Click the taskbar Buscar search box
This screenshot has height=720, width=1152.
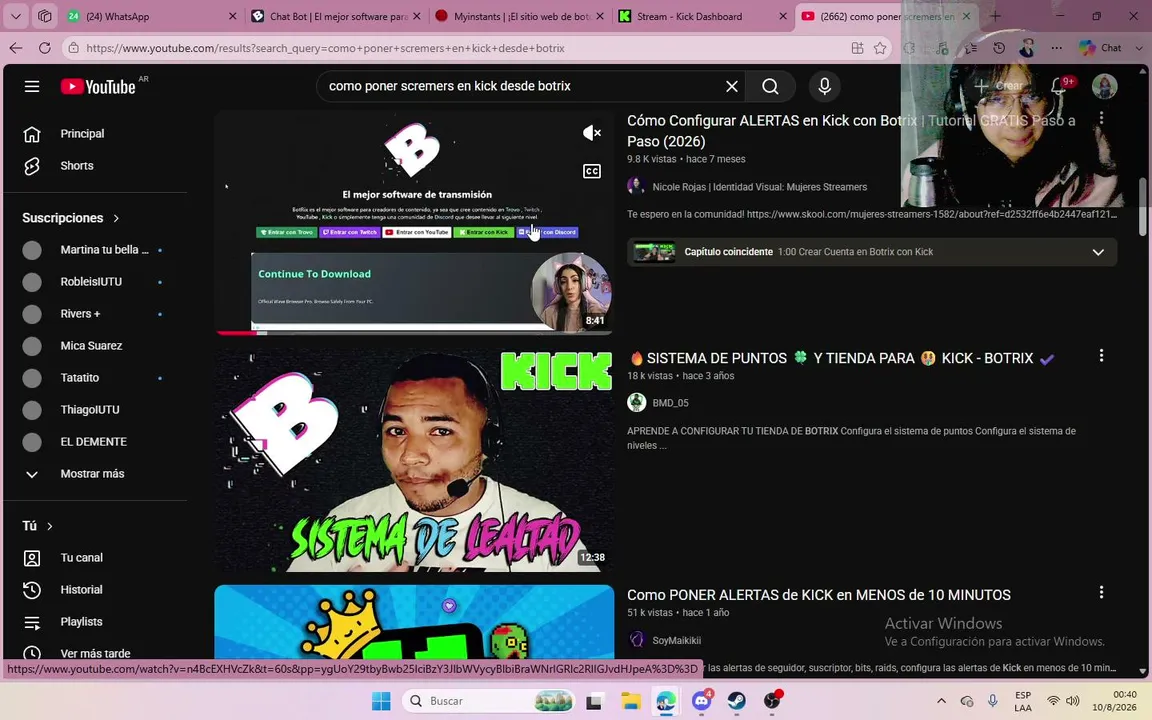tap(489, 702)
